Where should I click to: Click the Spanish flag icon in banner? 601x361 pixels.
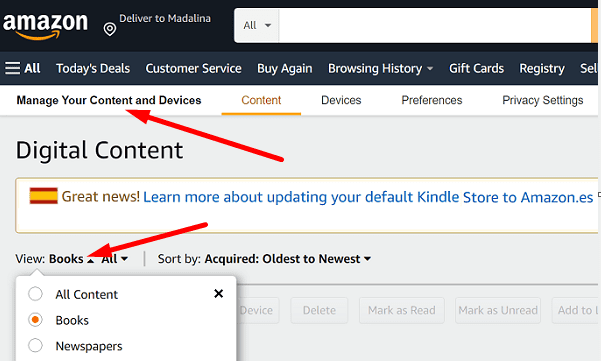(44, 196)
